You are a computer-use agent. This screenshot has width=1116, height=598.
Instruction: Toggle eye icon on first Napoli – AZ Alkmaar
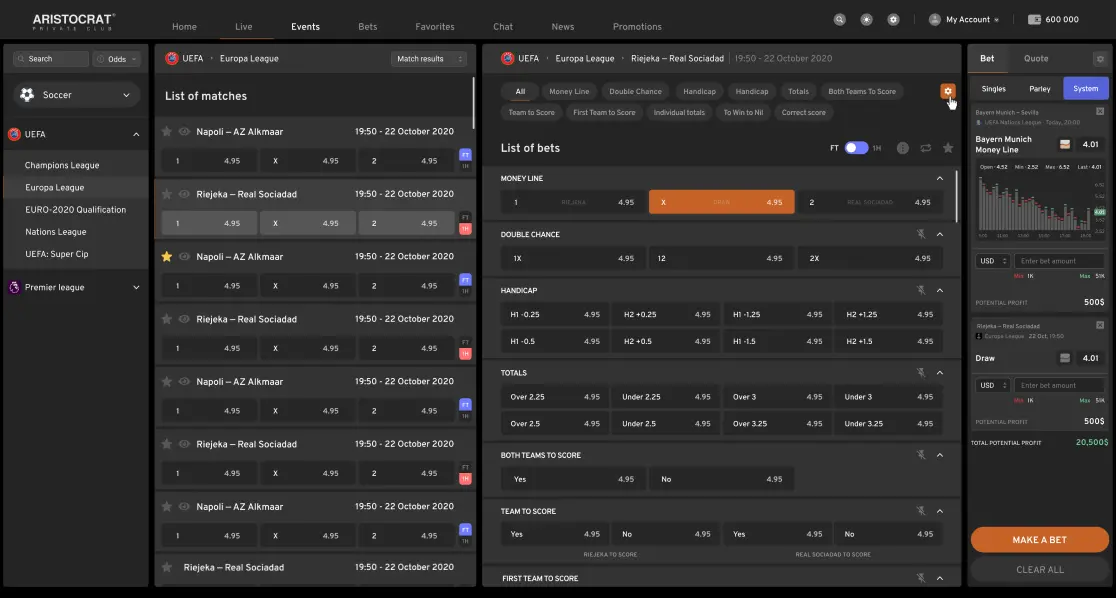184,132
